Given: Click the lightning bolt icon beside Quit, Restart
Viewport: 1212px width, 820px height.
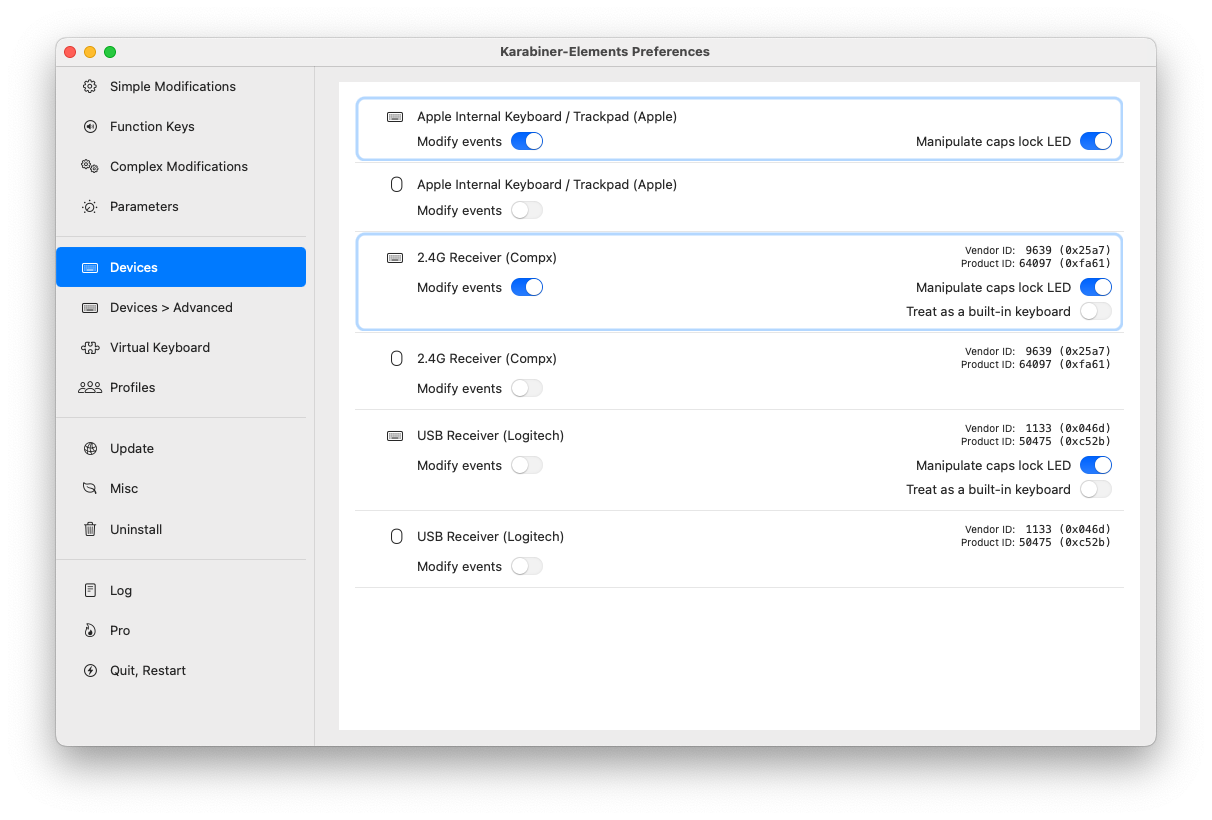Looking at the screenshot, I should (x=90, y=670).
